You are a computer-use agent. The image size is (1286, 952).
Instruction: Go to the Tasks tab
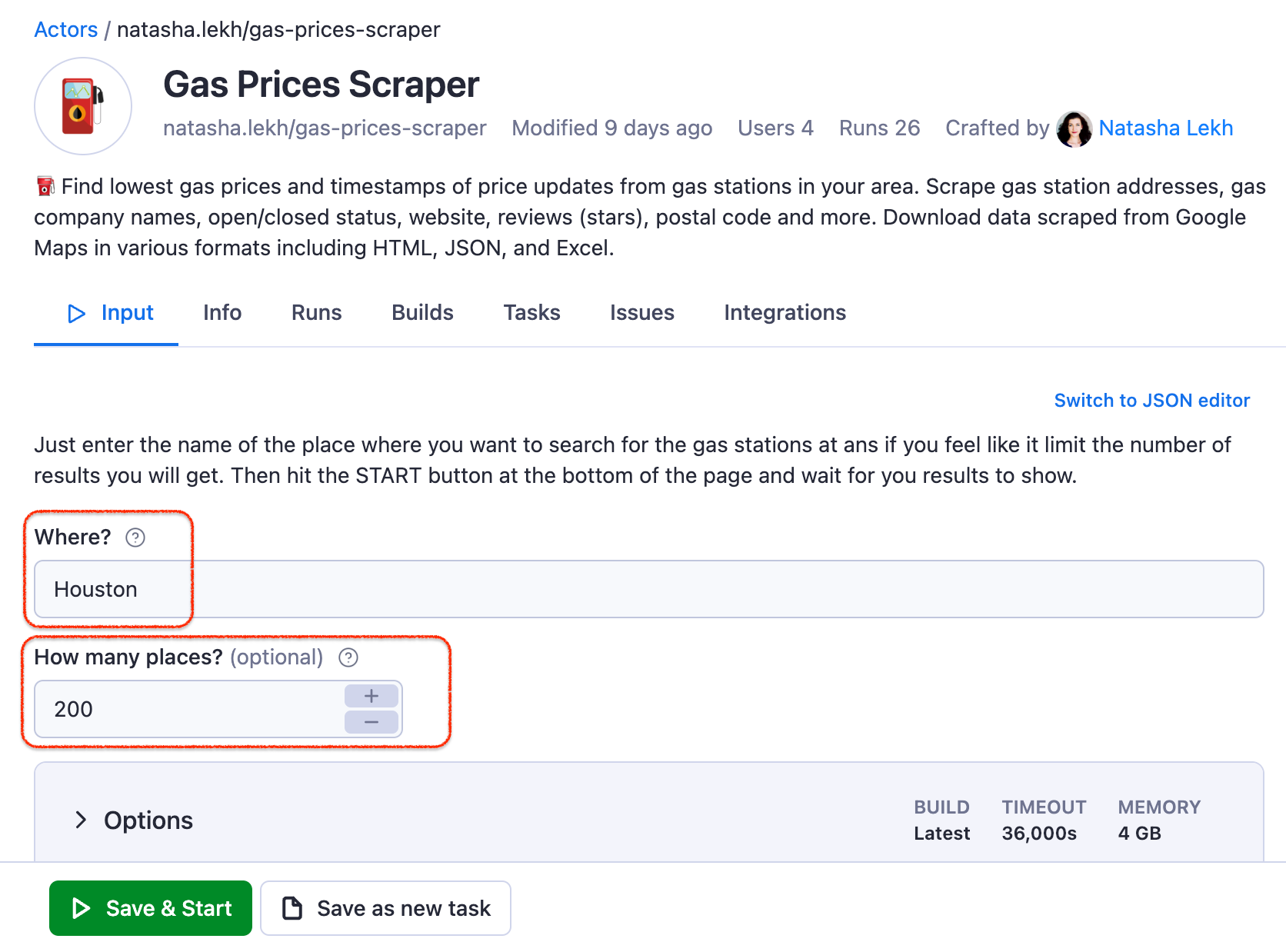tap(531, 313)
